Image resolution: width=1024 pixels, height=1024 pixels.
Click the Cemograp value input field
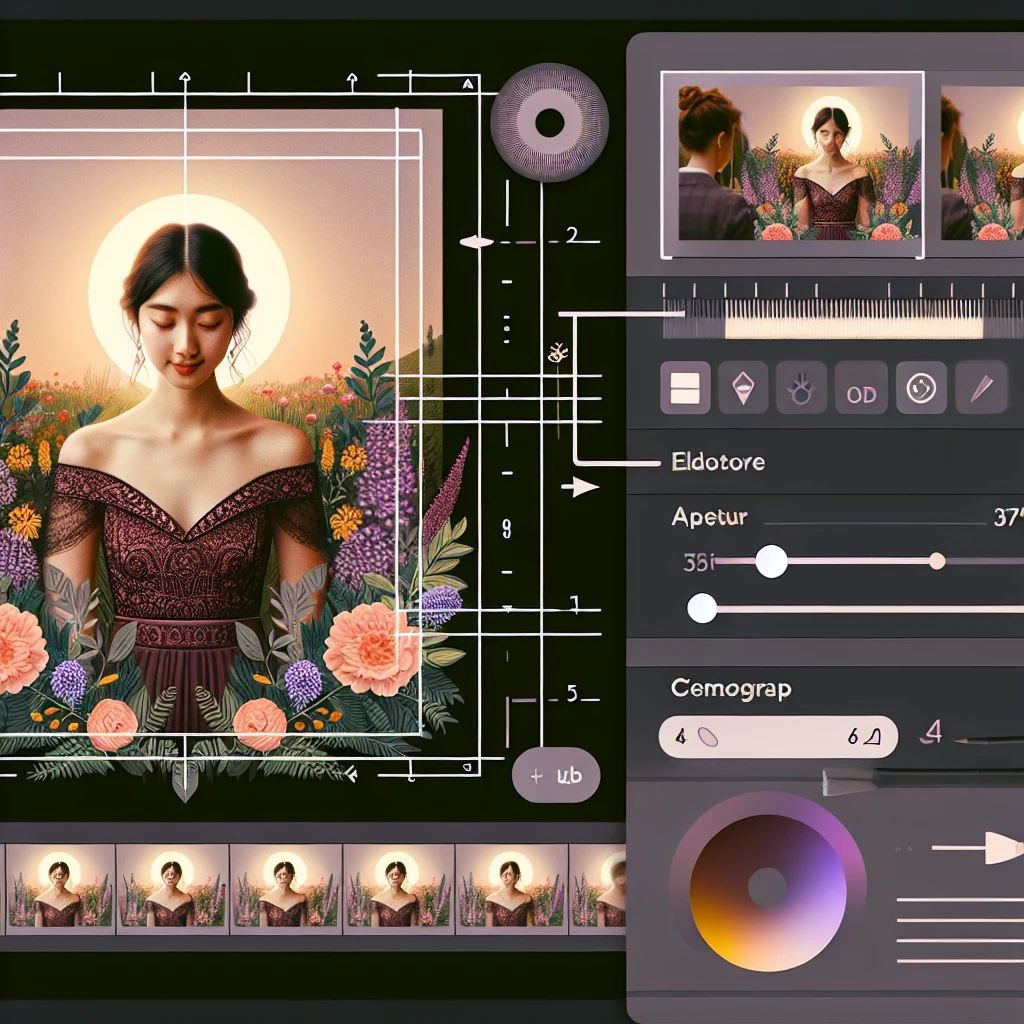point(778,736)
